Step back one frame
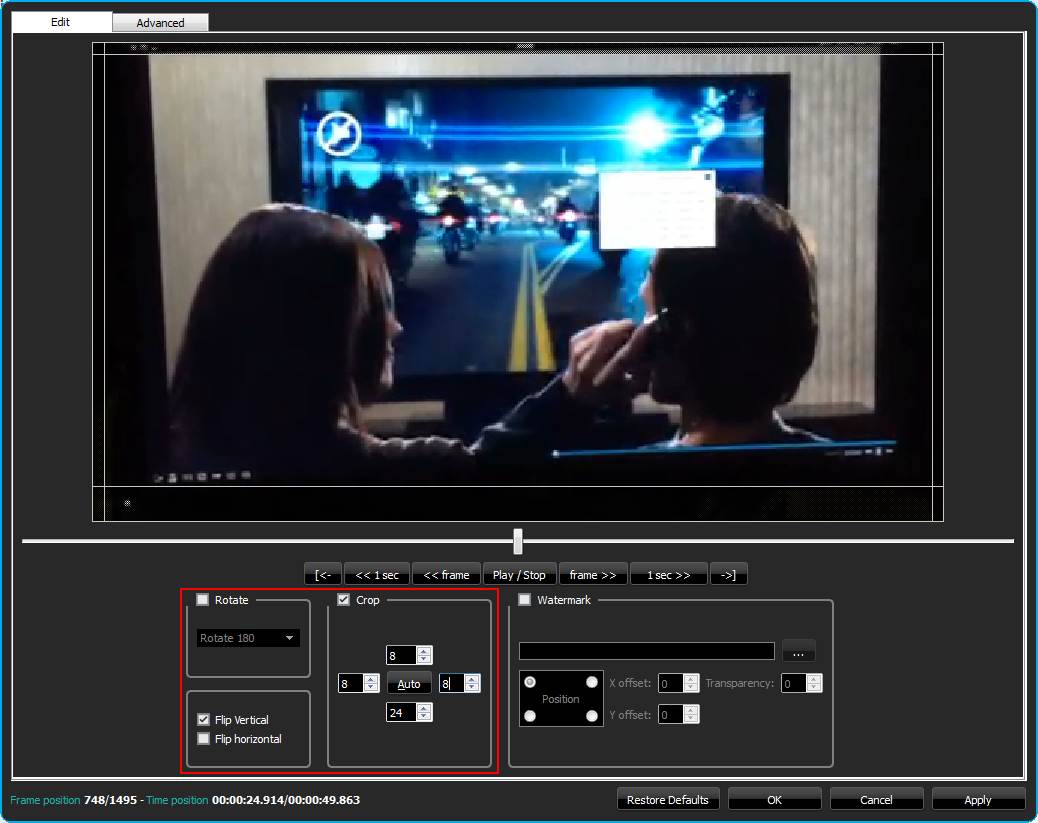The image size is (1038, 823). (446, 575)
